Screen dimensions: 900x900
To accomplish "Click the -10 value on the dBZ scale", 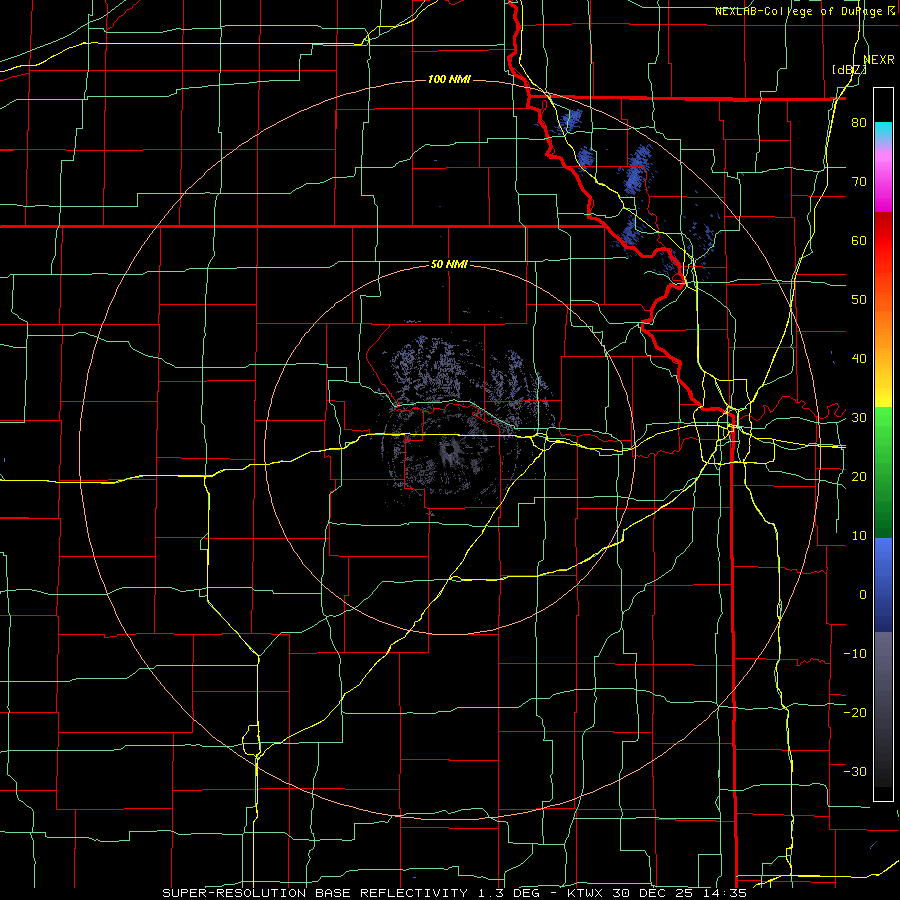I will tap(855, 654).
